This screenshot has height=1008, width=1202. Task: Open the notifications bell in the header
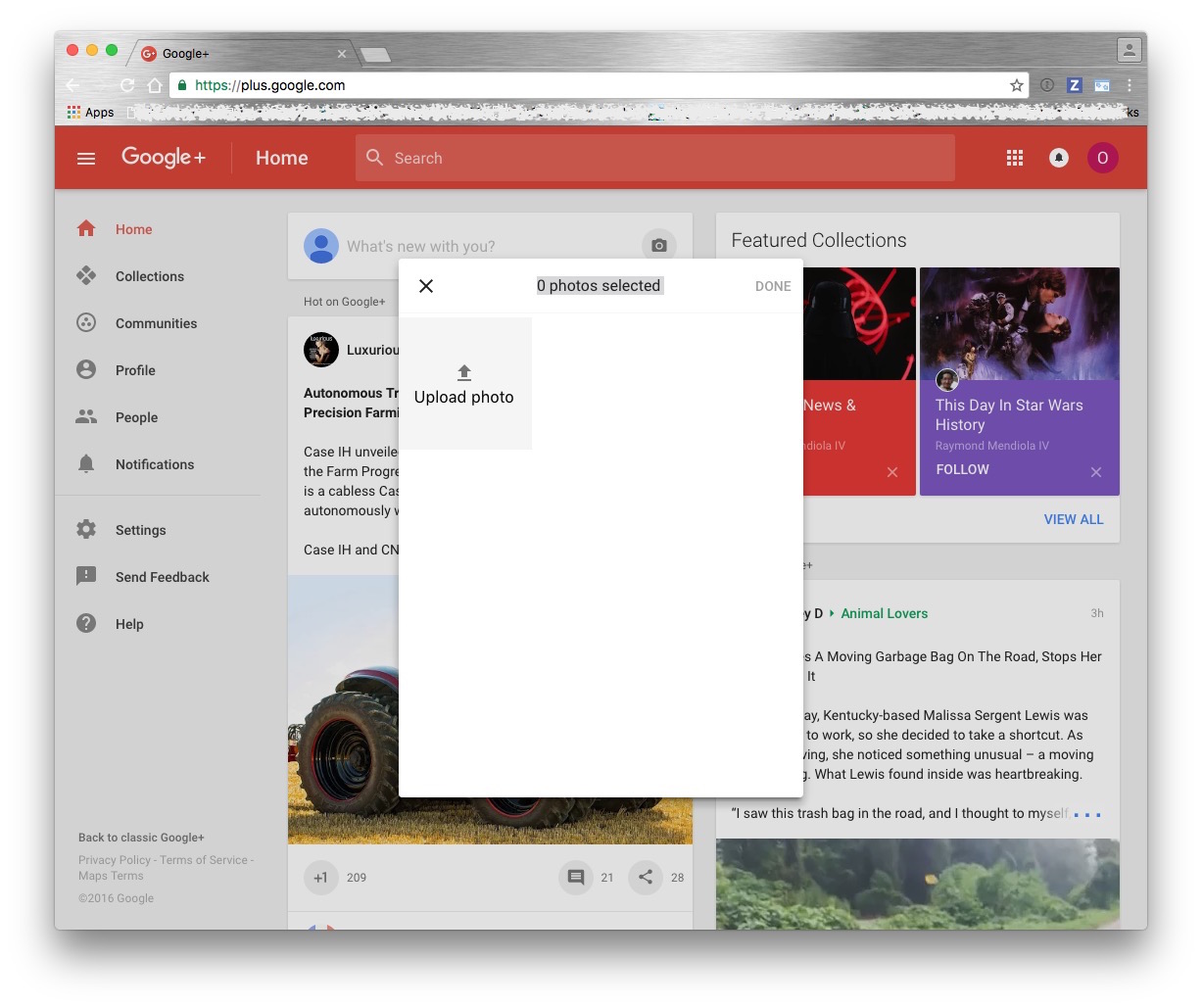coord(1059,158)
